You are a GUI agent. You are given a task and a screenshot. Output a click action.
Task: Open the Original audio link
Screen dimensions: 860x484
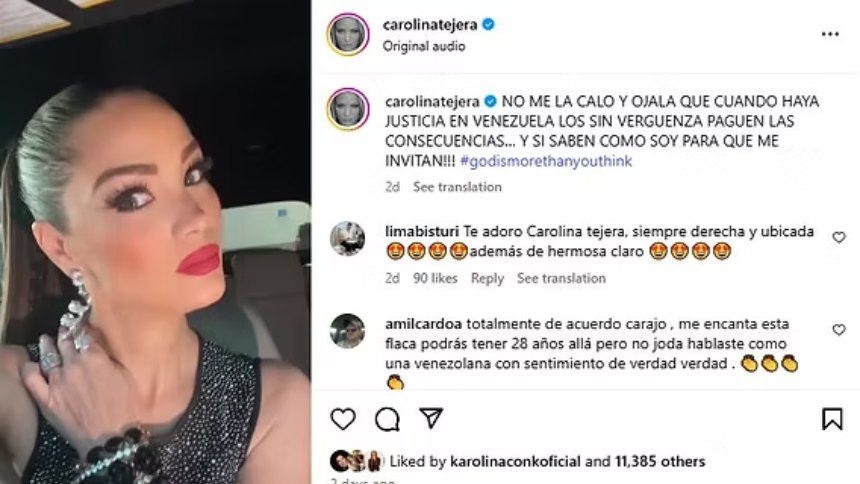(424, 46)
